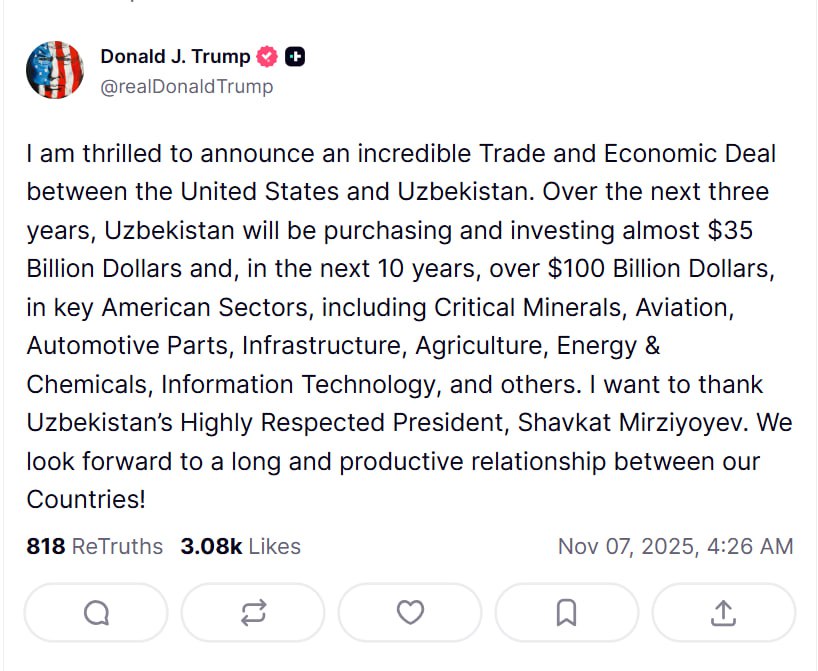
Task: Click the black plus badge beside name
Action: pos(295,57)
